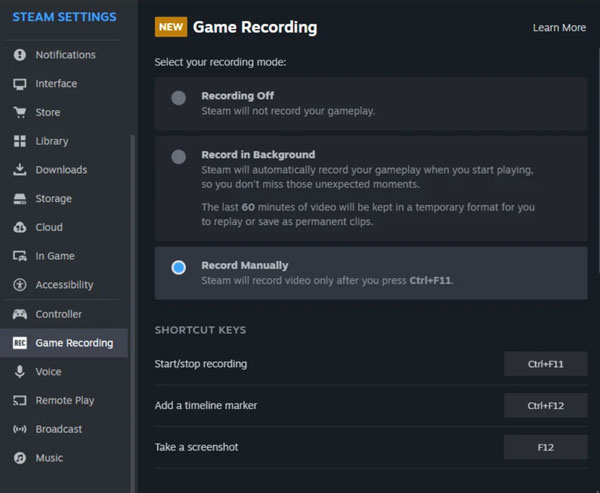This screenshot has height=493, width=600.
Task: Switch to Cloud settings
Action: pos(64,227)
